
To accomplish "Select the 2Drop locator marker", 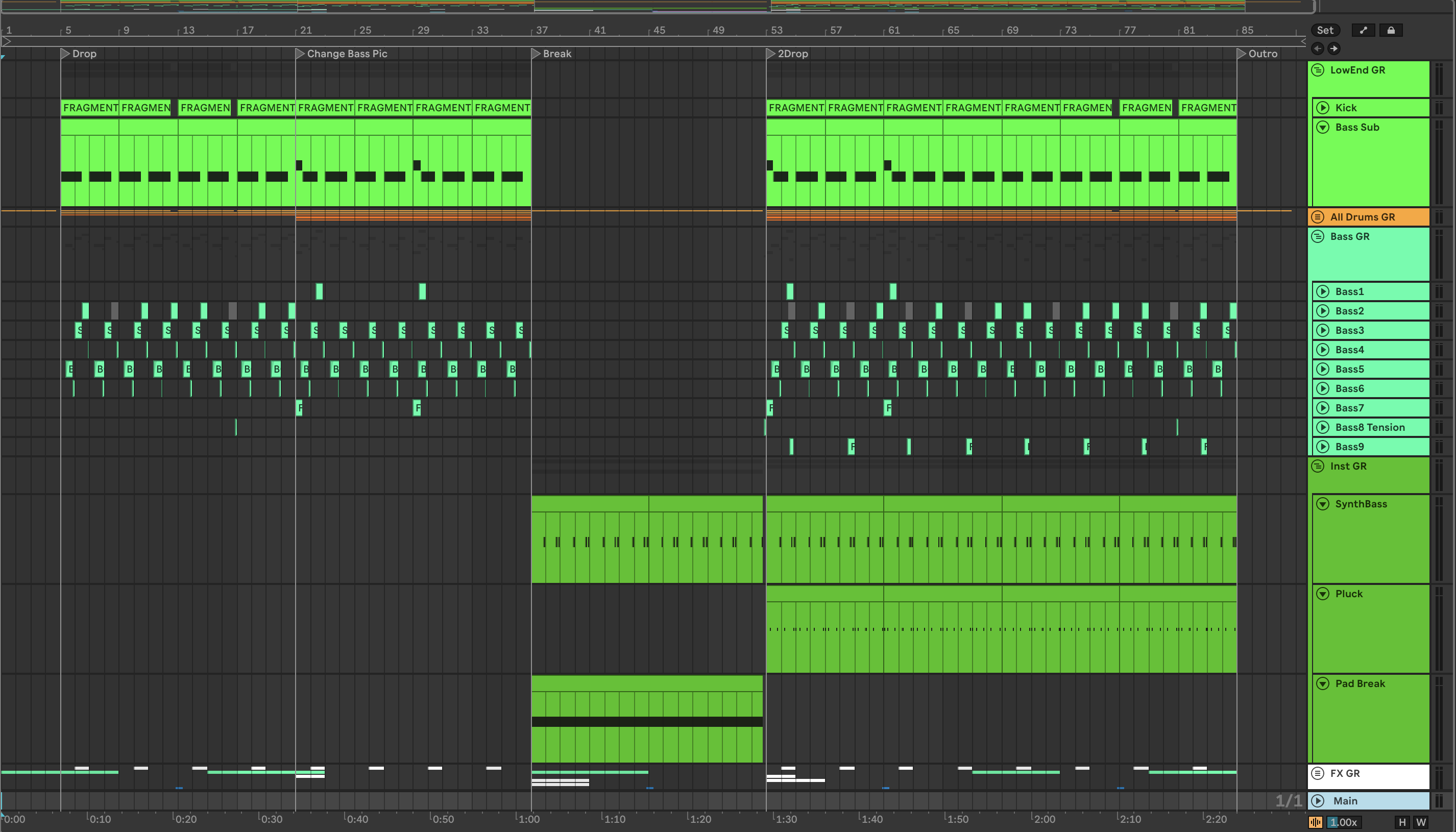I will [x=771, y=54].
